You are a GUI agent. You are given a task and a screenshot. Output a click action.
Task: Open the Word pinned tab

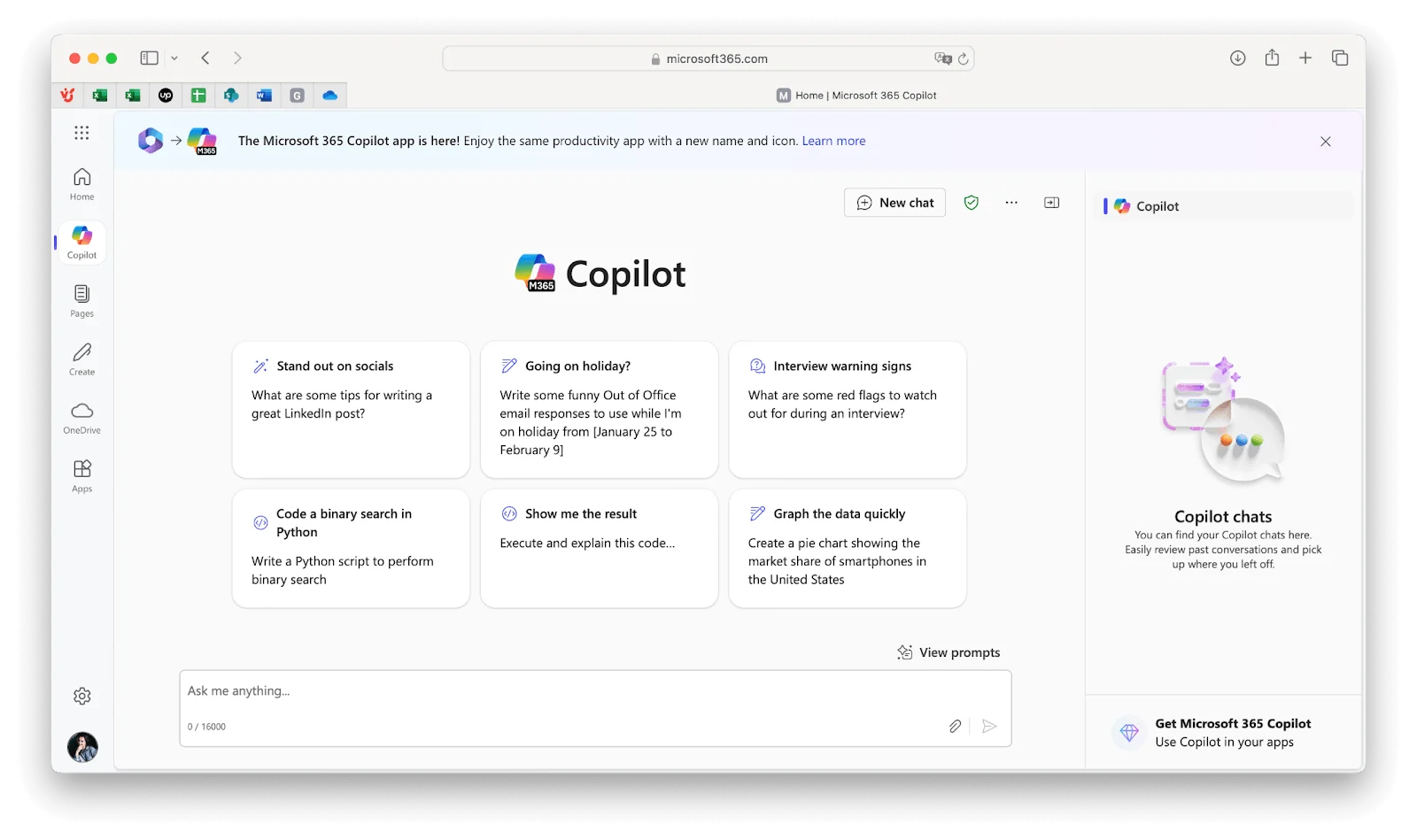point(264,96)
